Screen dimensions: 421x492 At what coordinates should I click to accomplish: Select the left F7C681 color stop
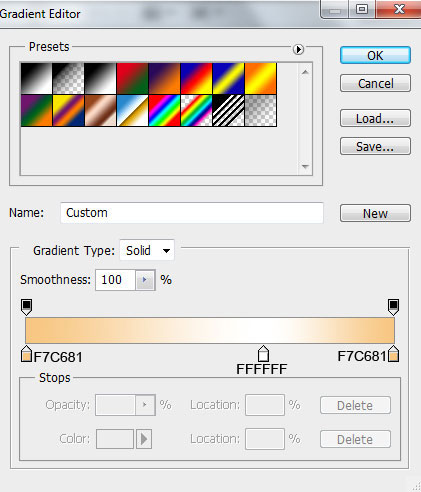[x=26, y=354]
